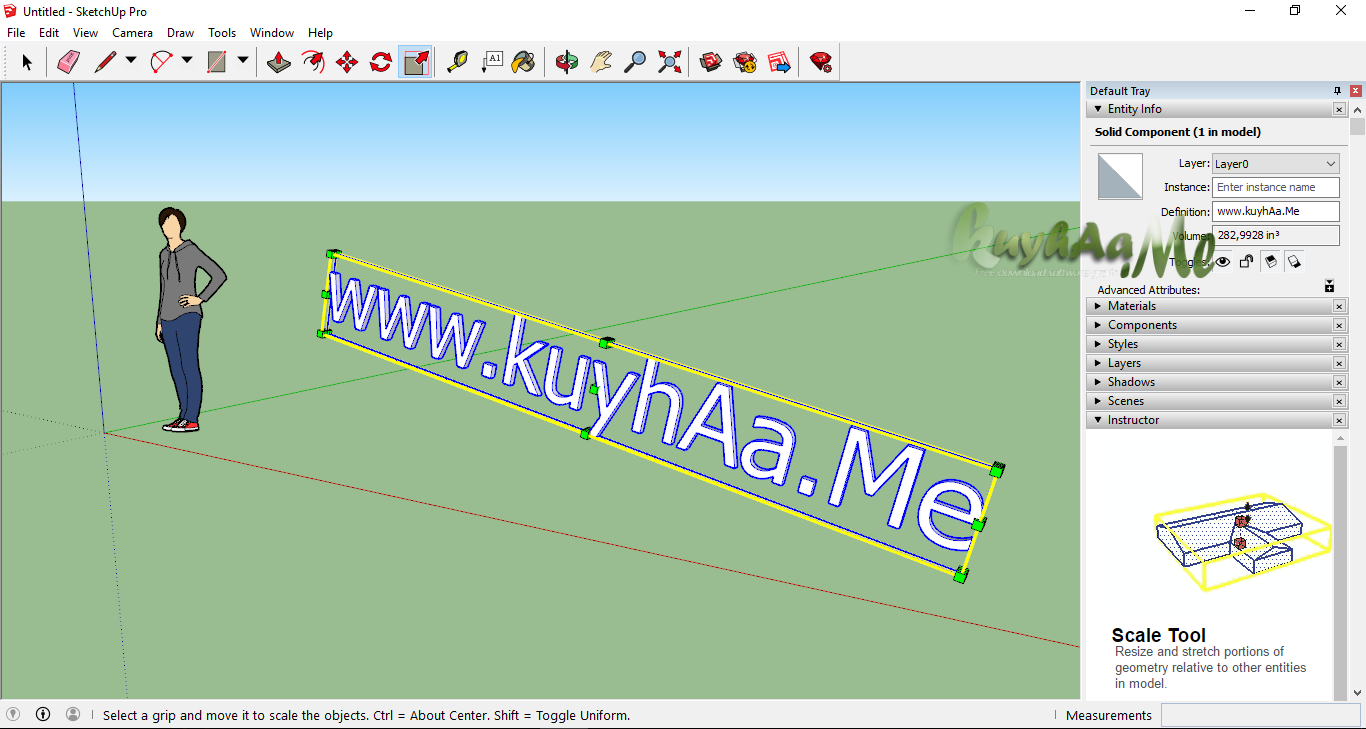Open the Help menu

[320, 33]
